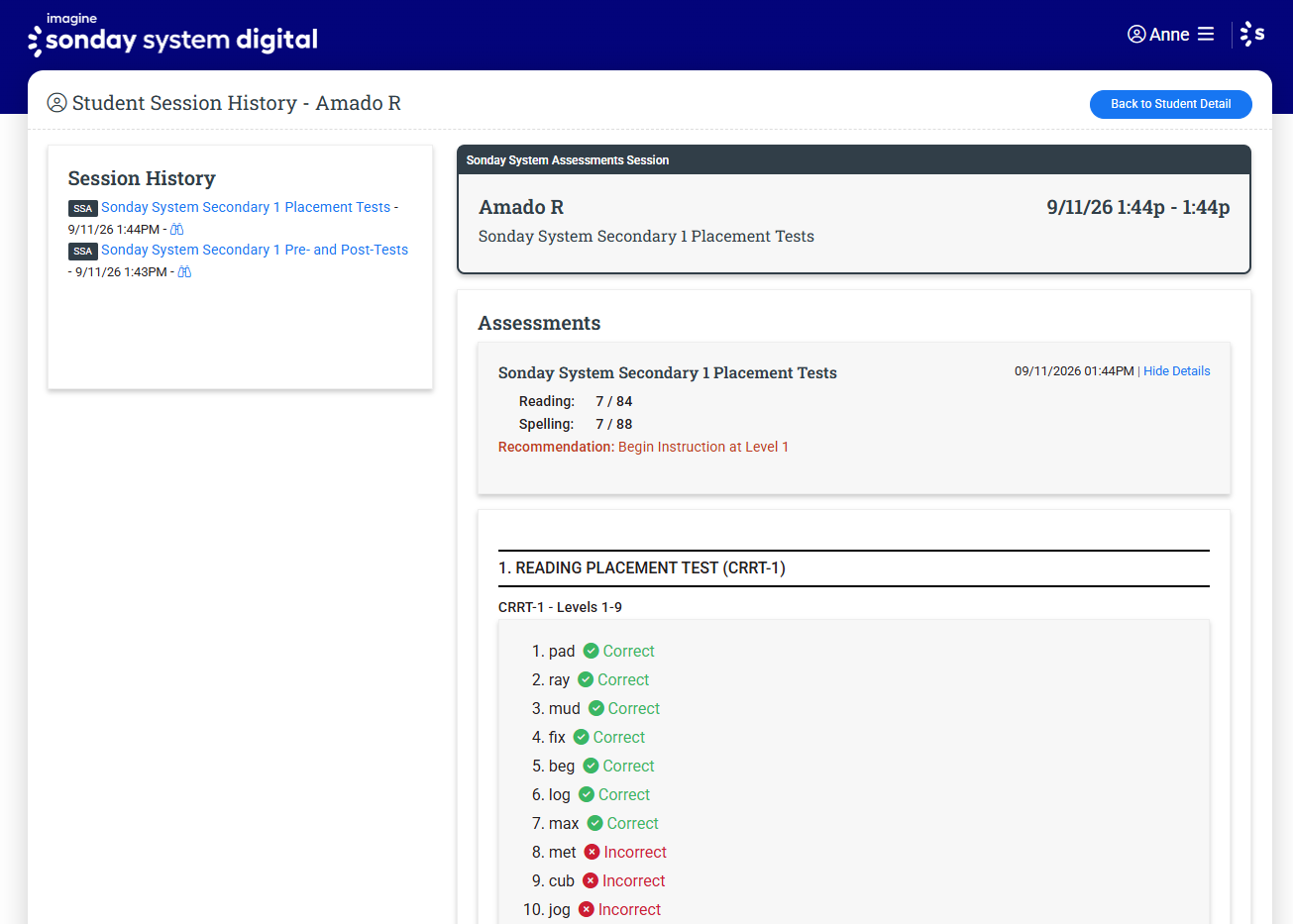Image resolution: width=1293 pixels, height=924 pixels.
Task: Click the Session History panel heading
Action: tap(142, 178)
